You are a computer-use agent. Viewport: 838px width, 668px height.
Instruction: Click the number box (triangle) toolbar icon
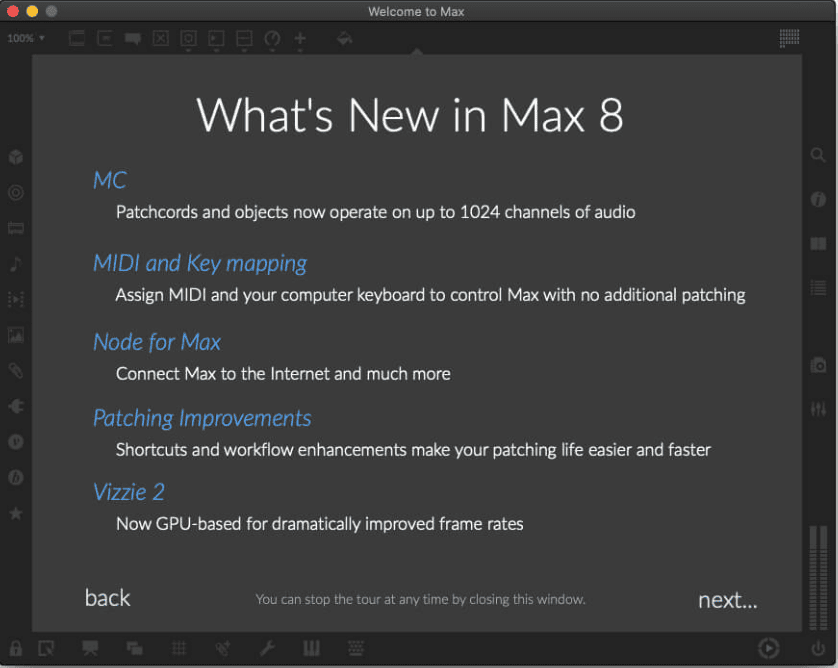pyautogui.click(x=216, y=38)
